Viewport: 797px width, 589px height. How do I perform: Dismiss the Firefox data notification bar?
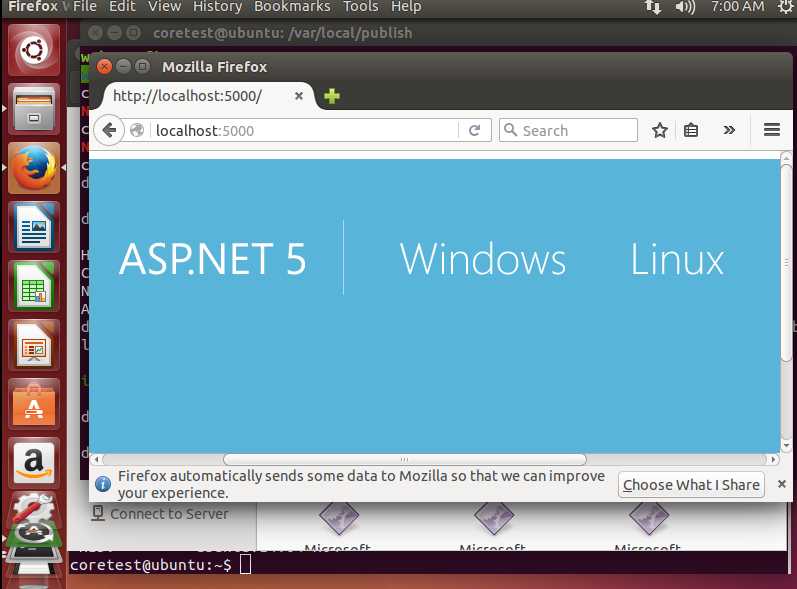pyautogui.click(x=782, y=484)
